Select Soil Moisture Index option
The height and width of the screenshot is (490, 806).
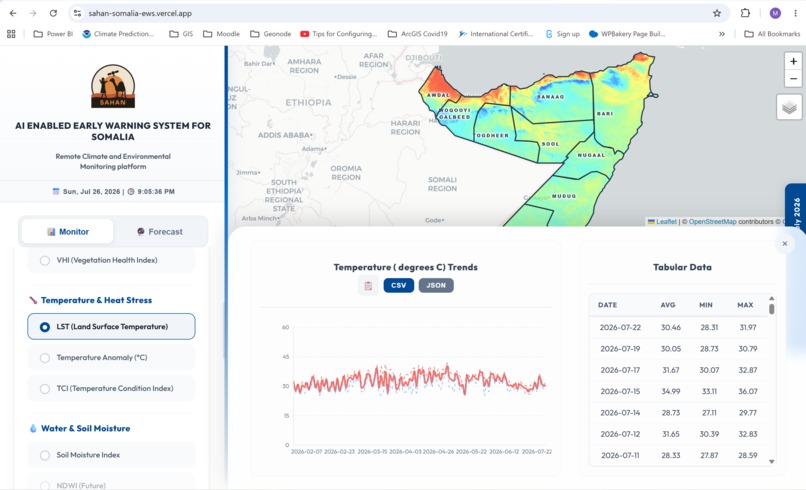[112, 455]
